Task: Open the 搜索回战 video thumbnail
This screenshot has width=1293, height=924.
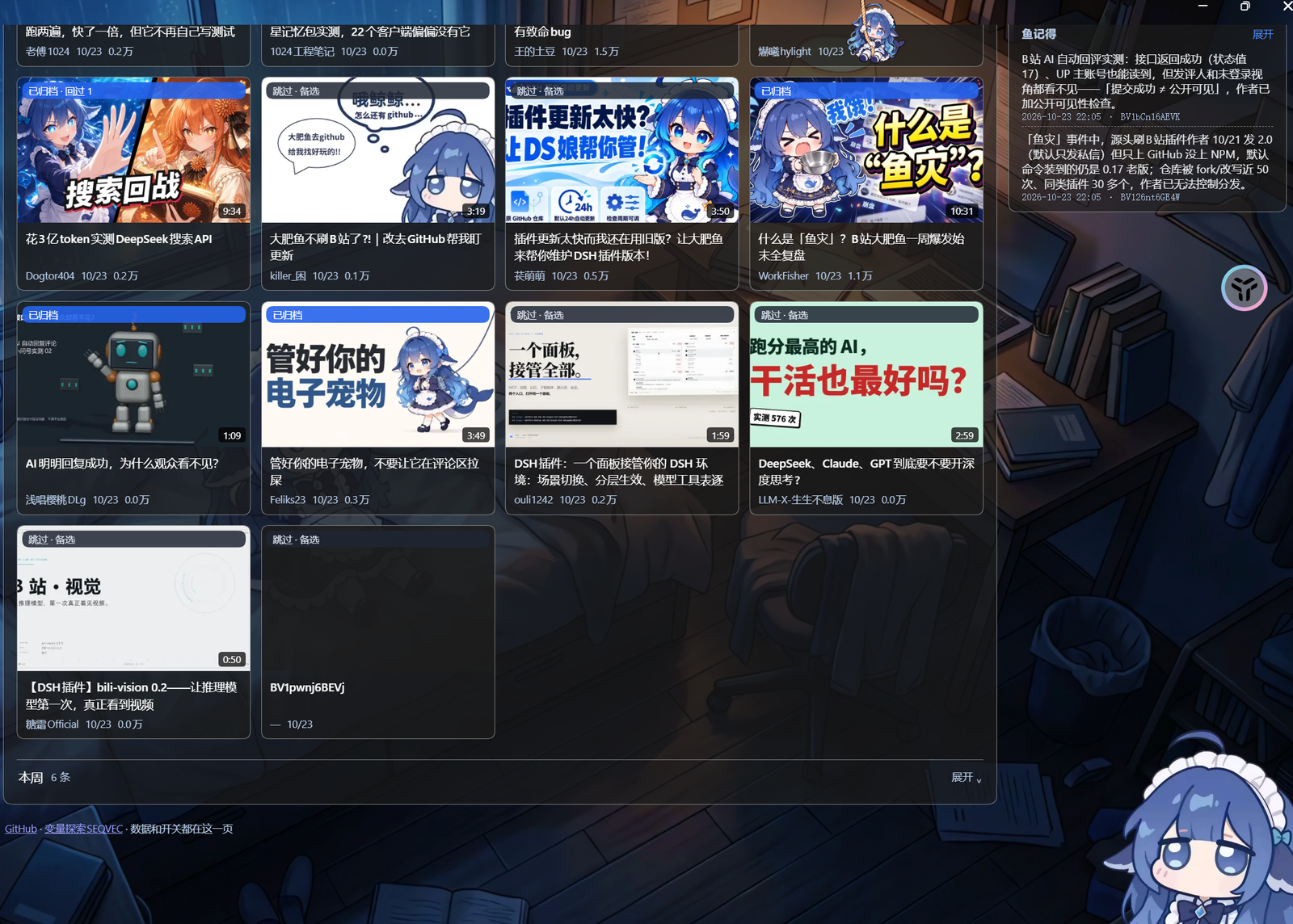Action: click(133, 150)
